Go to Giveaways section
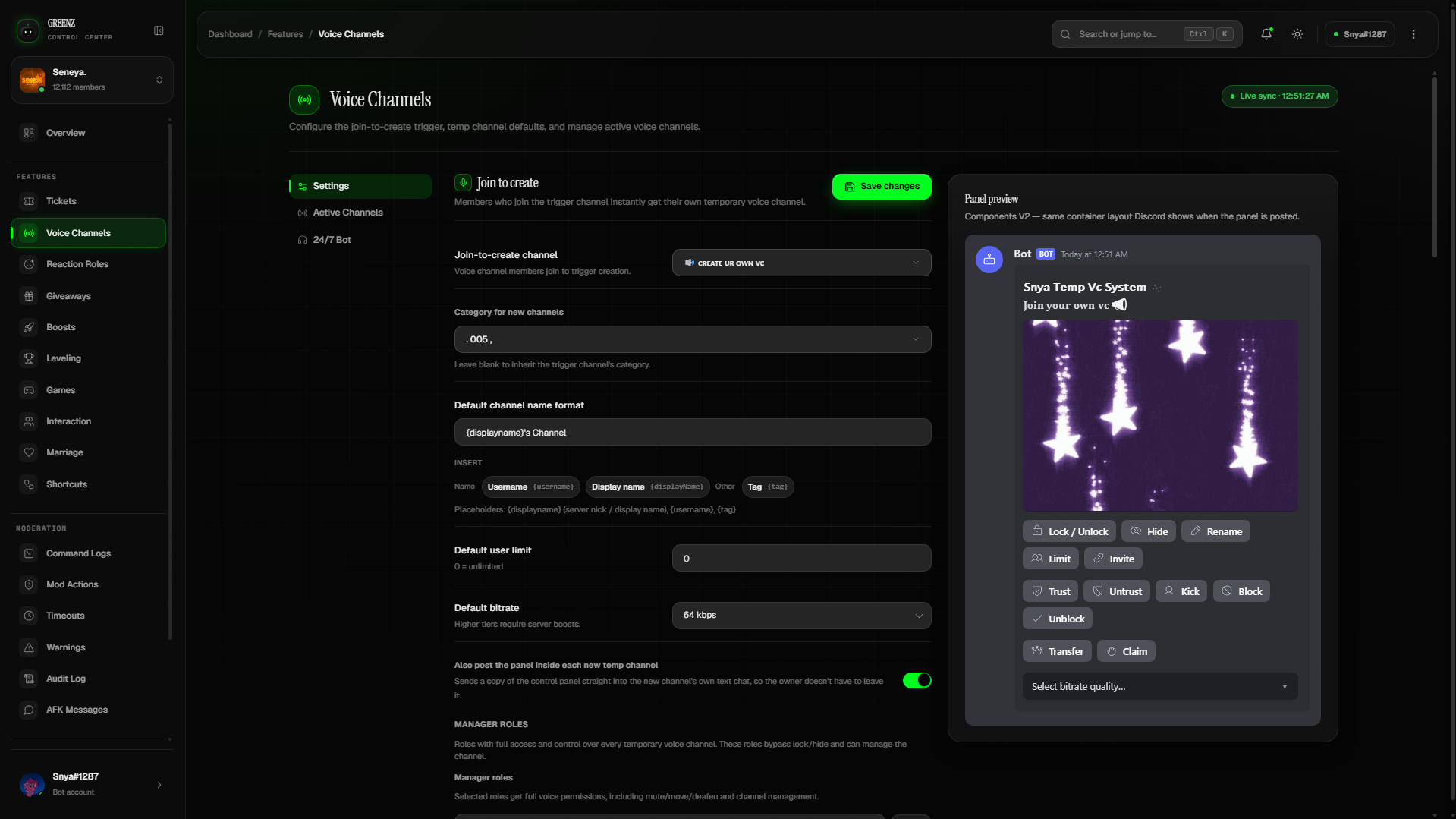 (89, 296)
